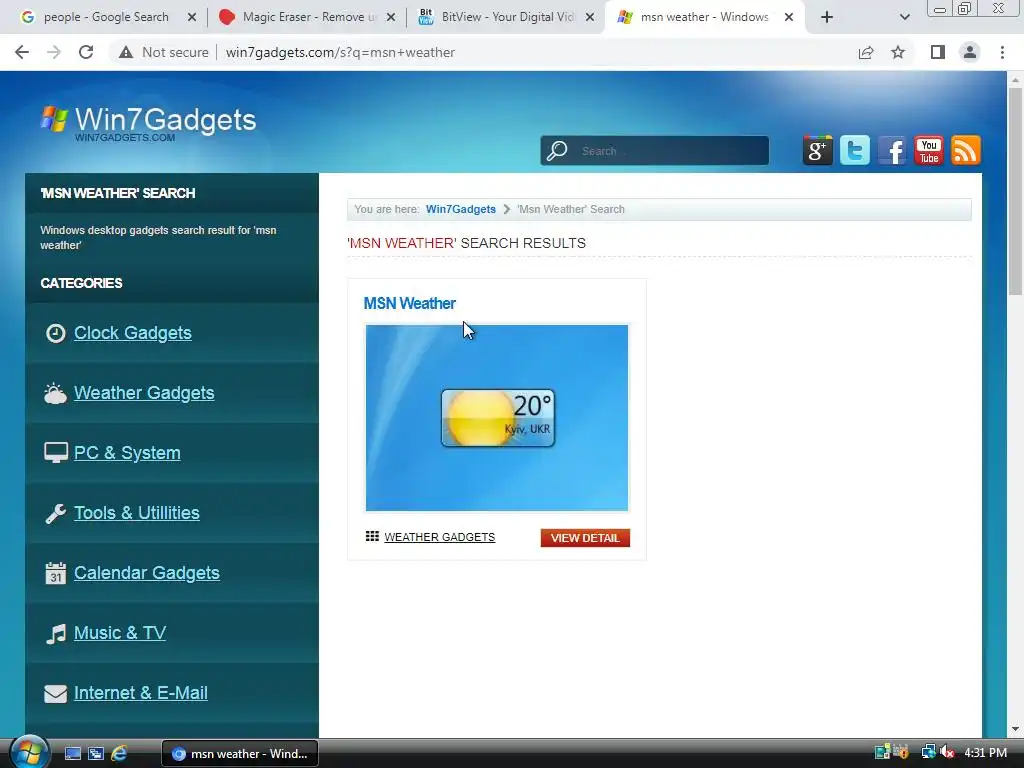Close the Magic Eraser tab

click(x=391, y=17)
